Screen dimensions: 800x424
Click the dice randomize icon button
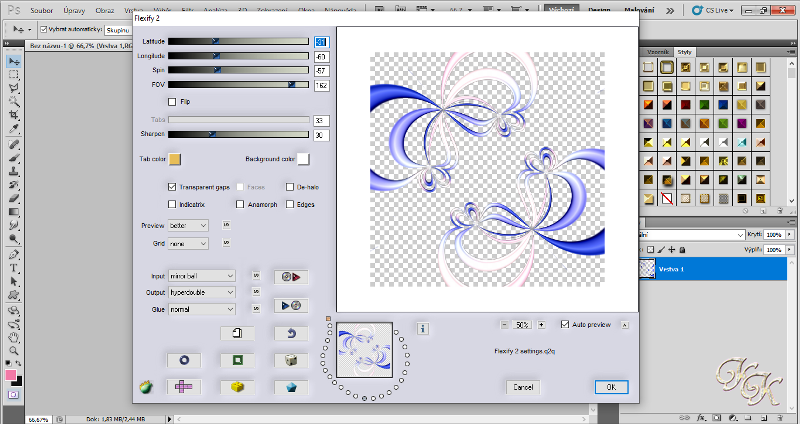[291, 360]
